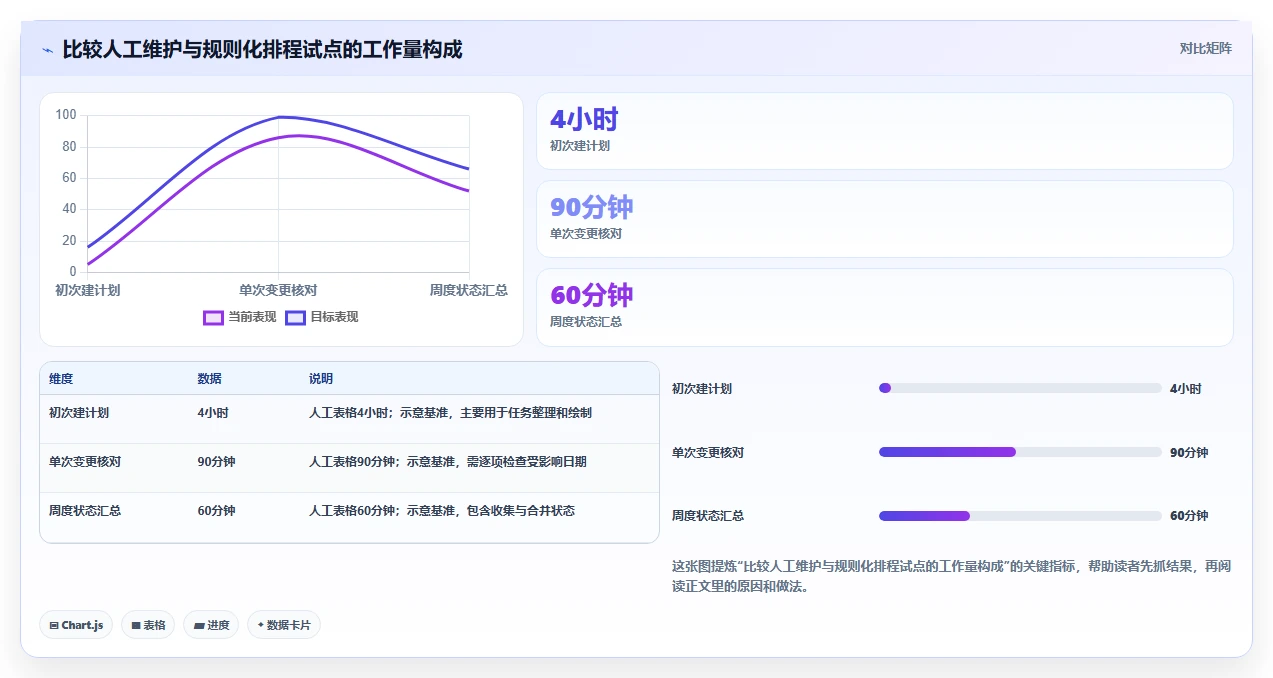Click the 进度 tag chip
Viewport: 1273px width, 678px height.
(x=211, y=625)
